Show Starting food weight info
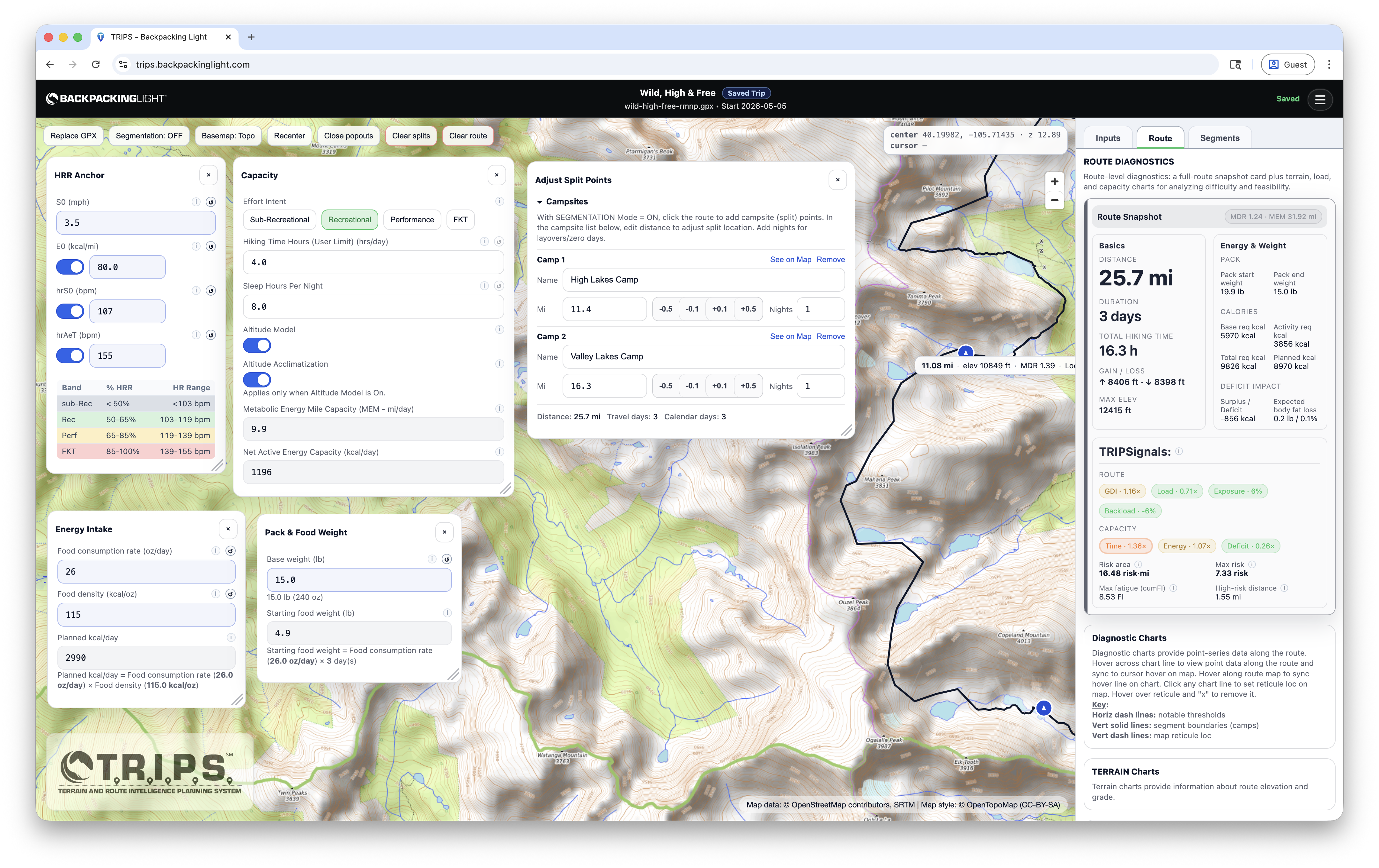 pos(447,613)
